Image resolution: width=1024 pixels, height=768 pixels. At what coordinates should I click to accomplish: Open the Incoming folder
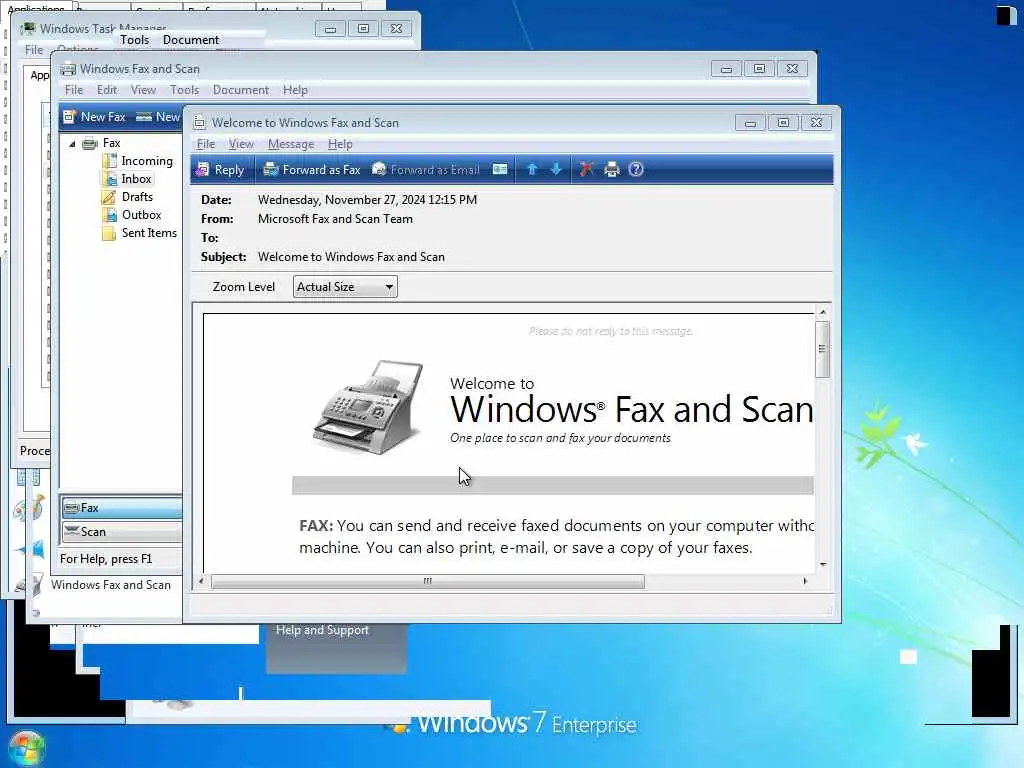[x=147, y=161]
